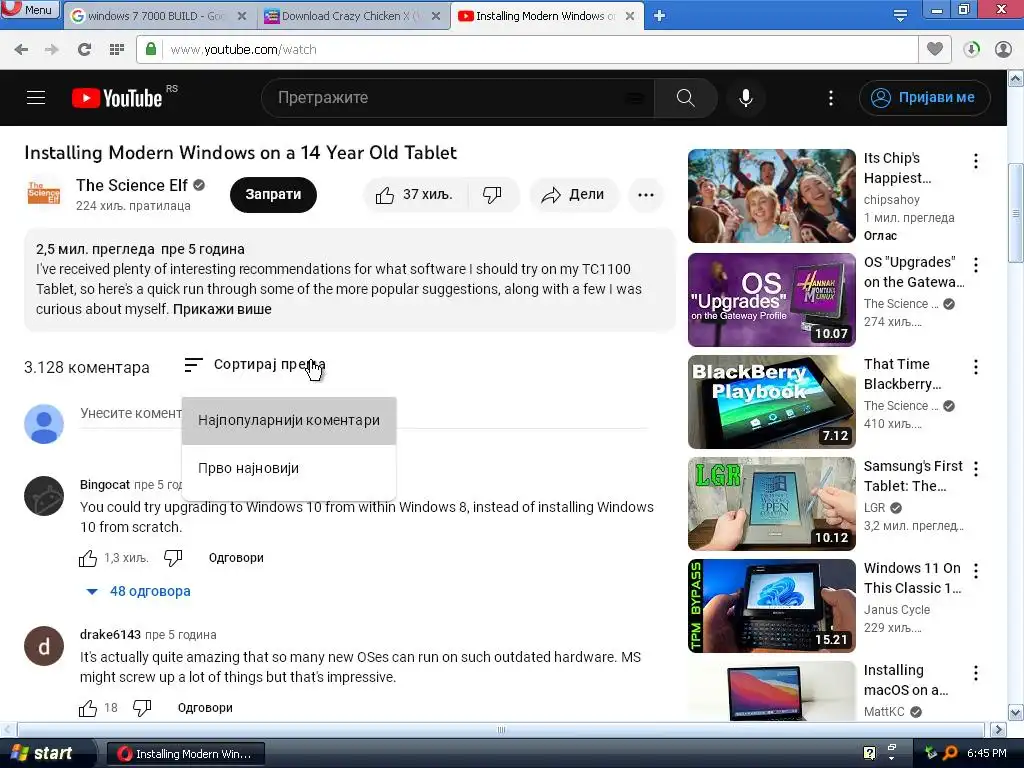Open Samsung's First Tablet video title
Viewport: 1024px width, 768px height.
913,476
